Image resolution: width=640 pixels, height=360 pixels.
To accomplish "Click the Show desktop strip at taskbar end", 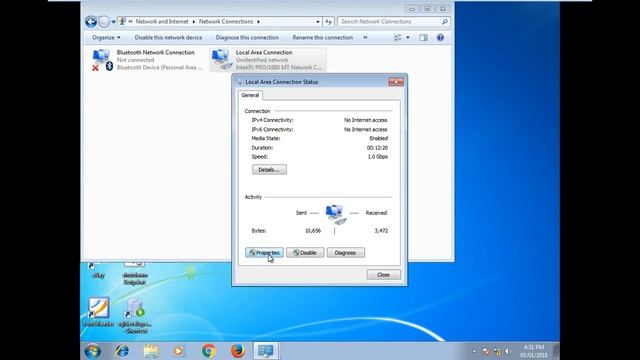I will [556, 351].
